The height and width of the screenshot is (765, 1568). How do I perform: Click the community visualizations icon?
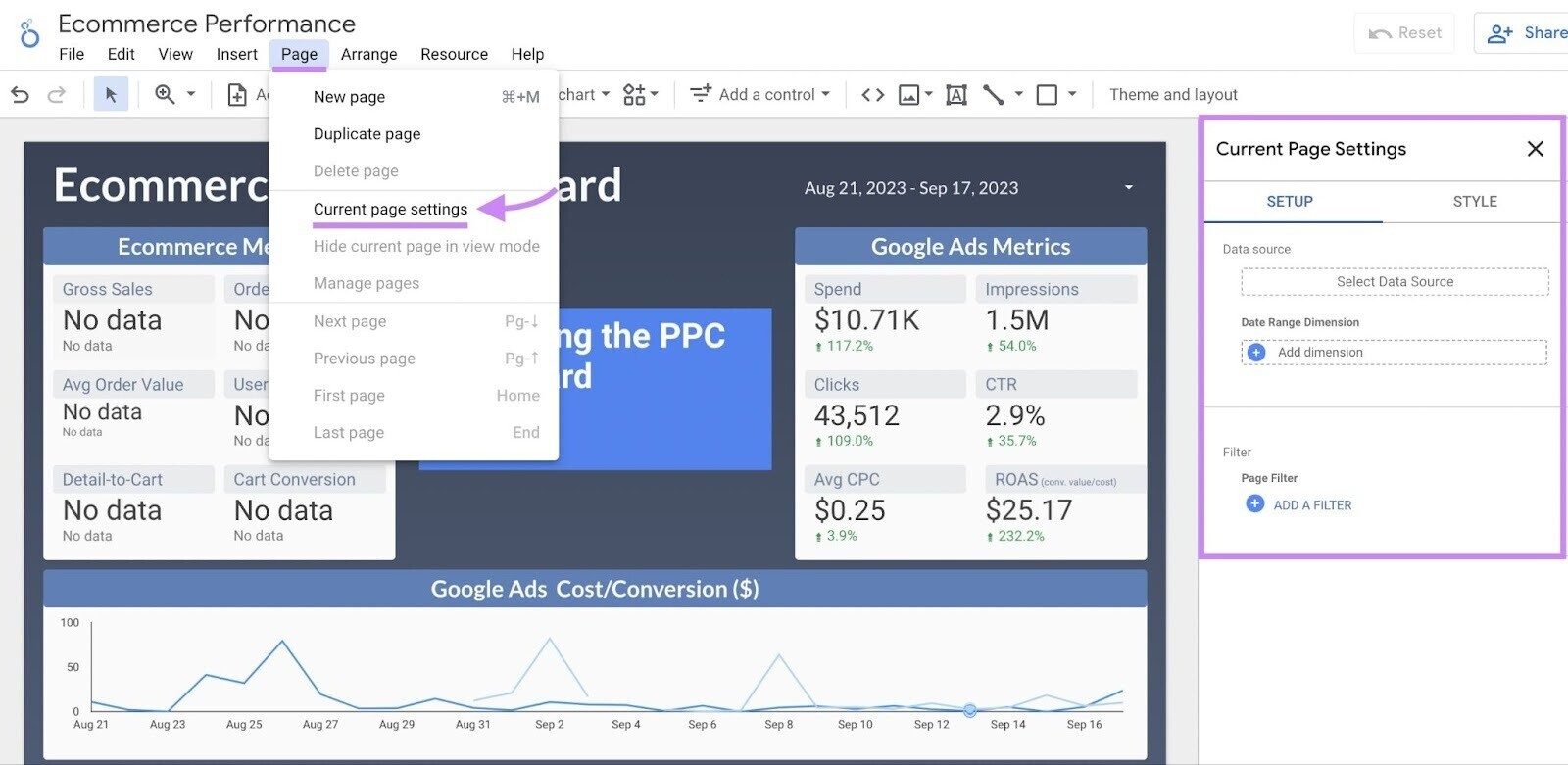point(635,95)
